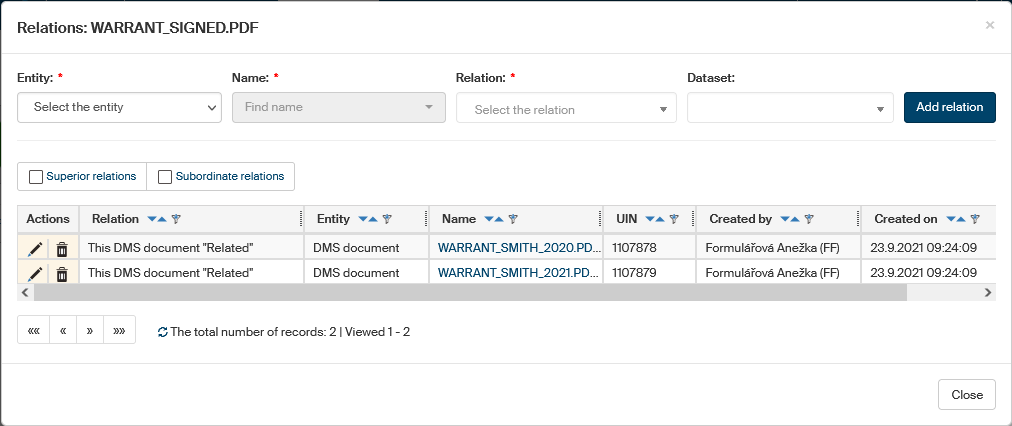Open the filter funnel for Name column
The image size is (1012, 426).
pyautogui.click(x=512, y=219)
